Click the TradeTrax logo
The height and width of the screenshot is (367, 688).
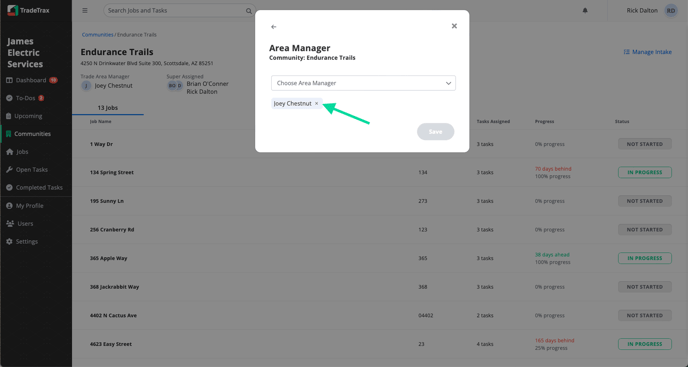(x=29, y=10)
